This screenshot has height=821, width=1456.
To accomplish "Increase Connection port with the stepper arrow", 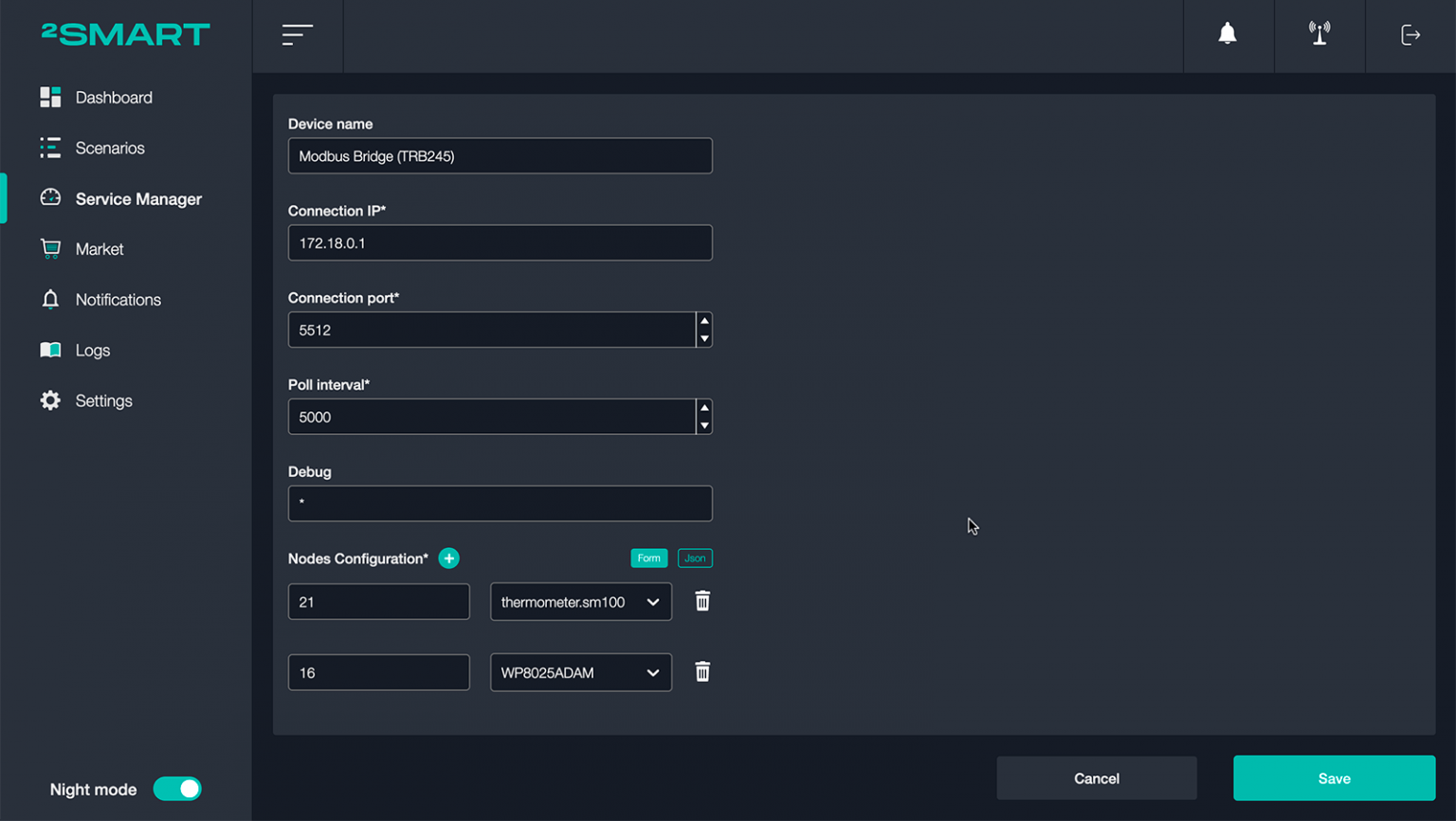I will coord(705,322).
